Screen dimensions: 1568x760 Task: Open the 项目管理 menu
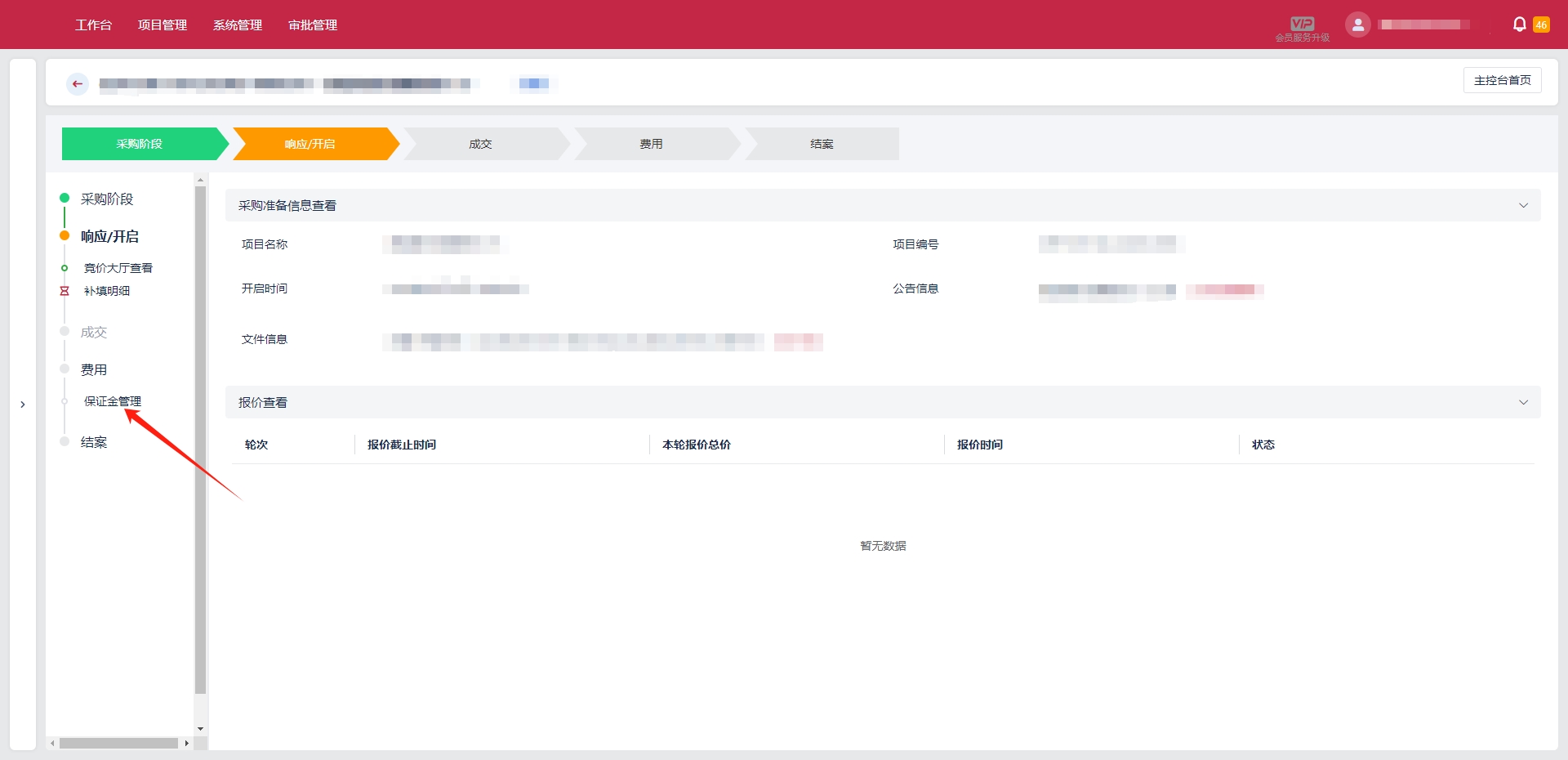(163, 25)
